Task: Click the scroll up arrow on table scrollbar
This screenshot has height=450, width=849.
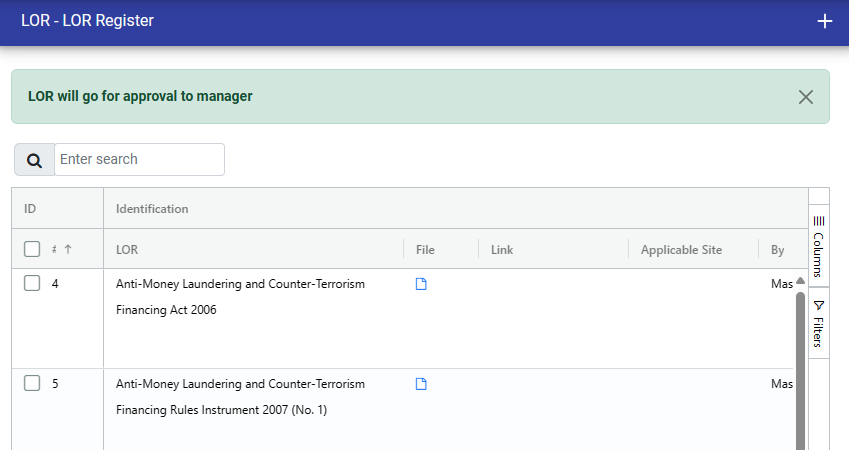Action: [x=800, y=281]
